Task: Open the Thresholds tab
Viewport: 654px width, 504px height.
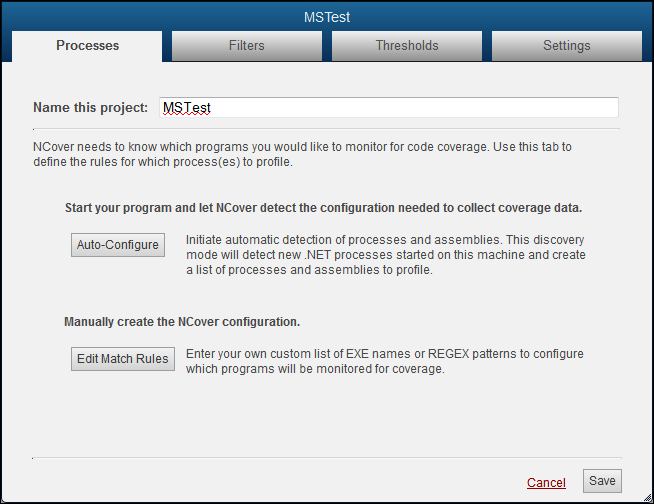Action: 407,45
